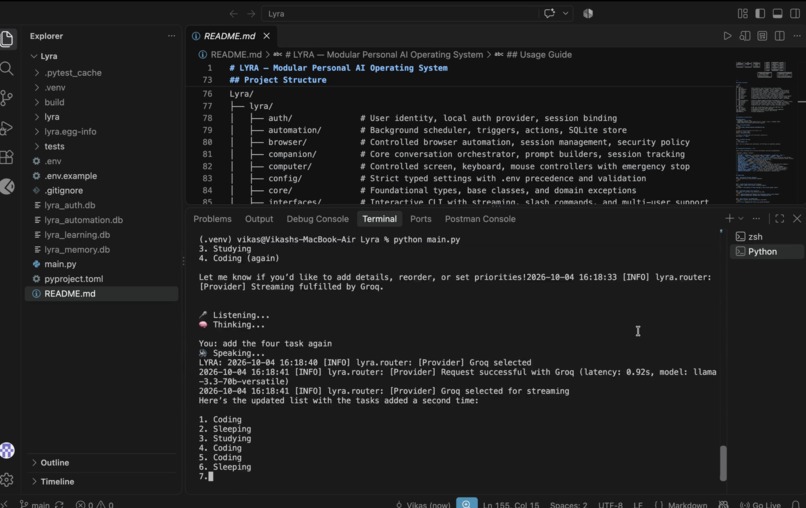Image resolution: width=806 pixels, height=508 pixels.
Task: Open editor More Actions ellipsis
Action: pos(797,36)
